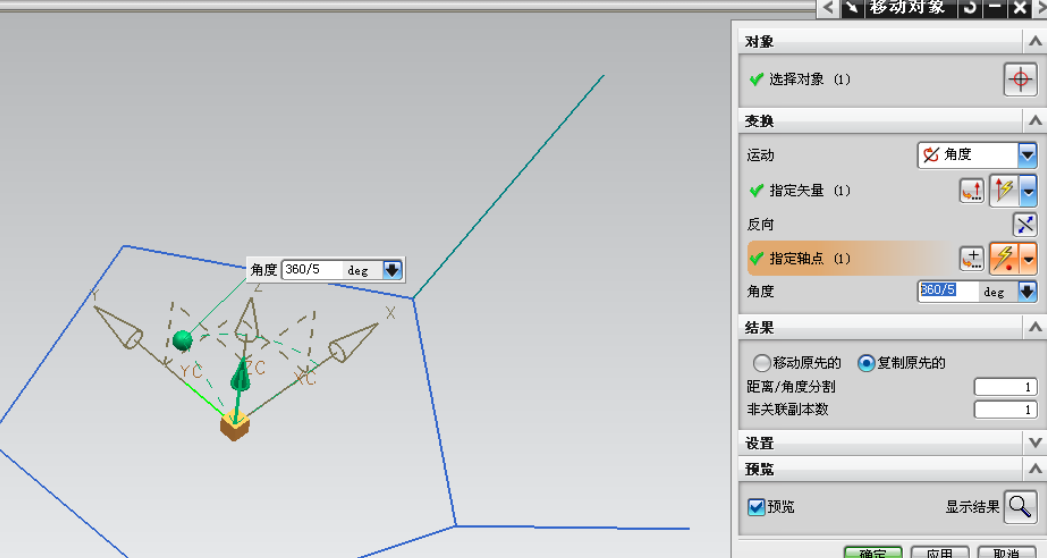1047x558 pixels.
Task: Click the 应用 button
Action: pos(939,553)
